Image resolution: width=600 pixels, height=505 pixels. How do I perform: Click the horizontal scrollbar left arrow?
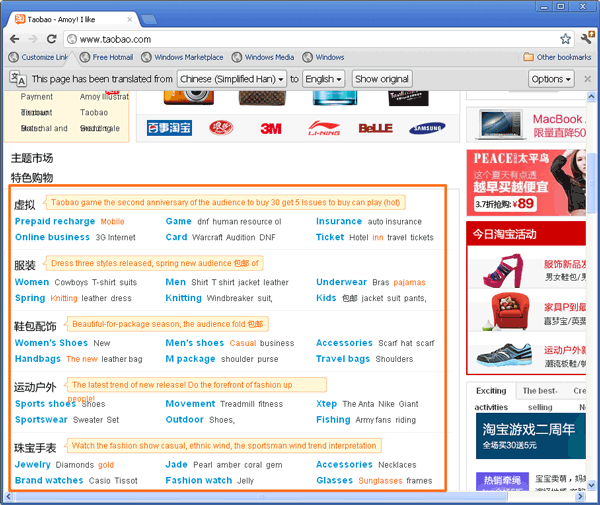click(9, 497)
